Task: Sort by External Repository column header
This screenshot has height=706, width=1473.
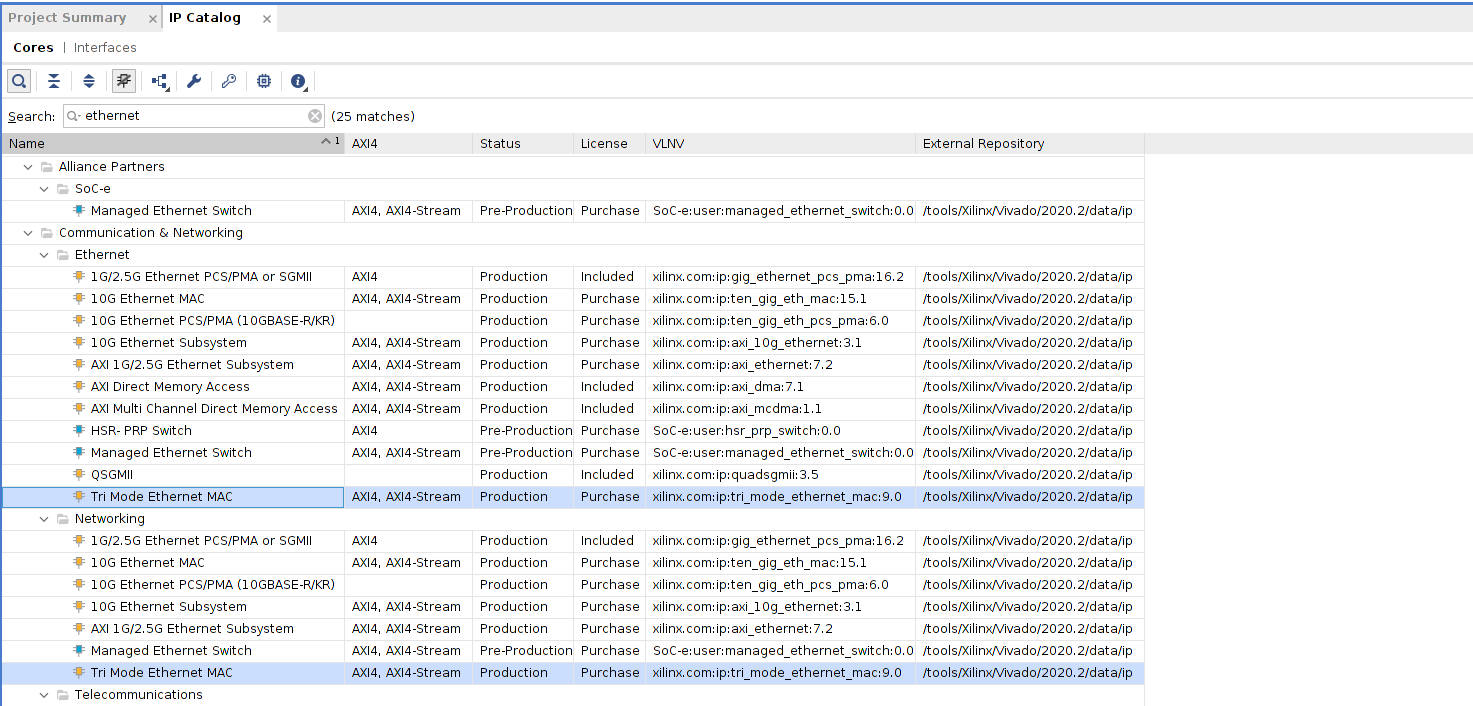Action: (1029, 144)
